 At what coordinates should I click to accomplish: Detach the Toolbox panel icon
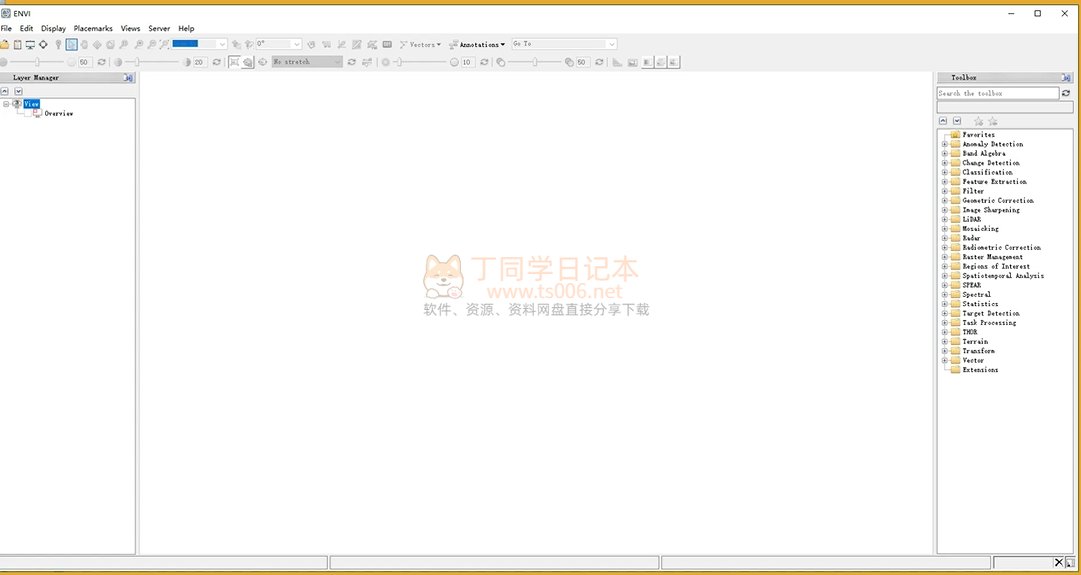pos(1067,78)
